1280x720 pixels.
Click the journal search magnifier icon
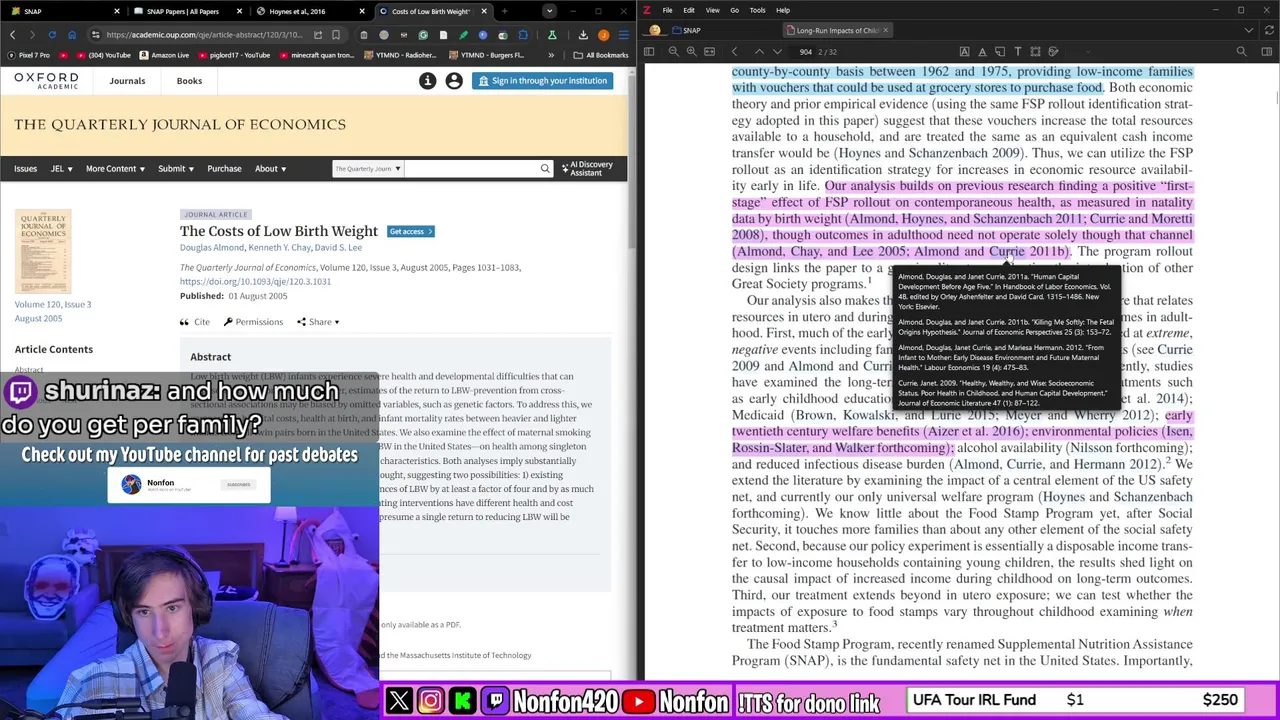tap(545, 168)
